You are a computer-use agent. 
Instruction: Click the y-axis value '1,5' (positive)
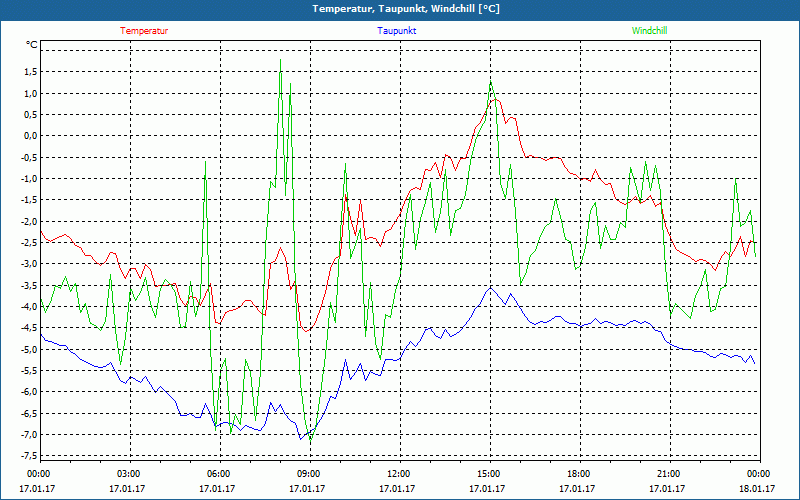coord(31,72)
